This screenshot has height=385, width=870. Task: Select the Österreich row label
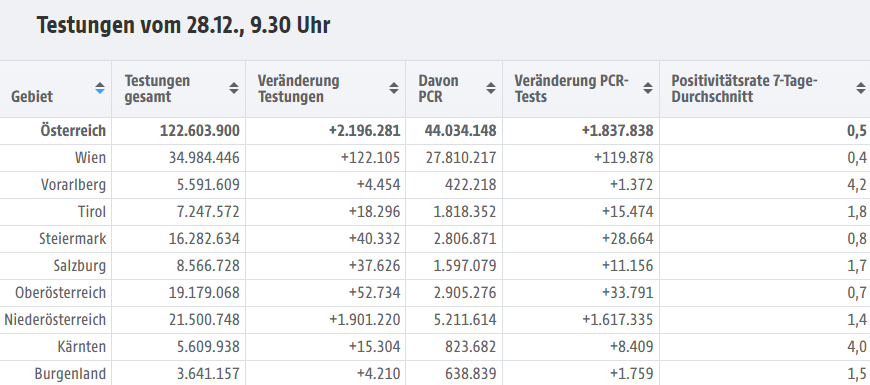(x=73, y=131)
